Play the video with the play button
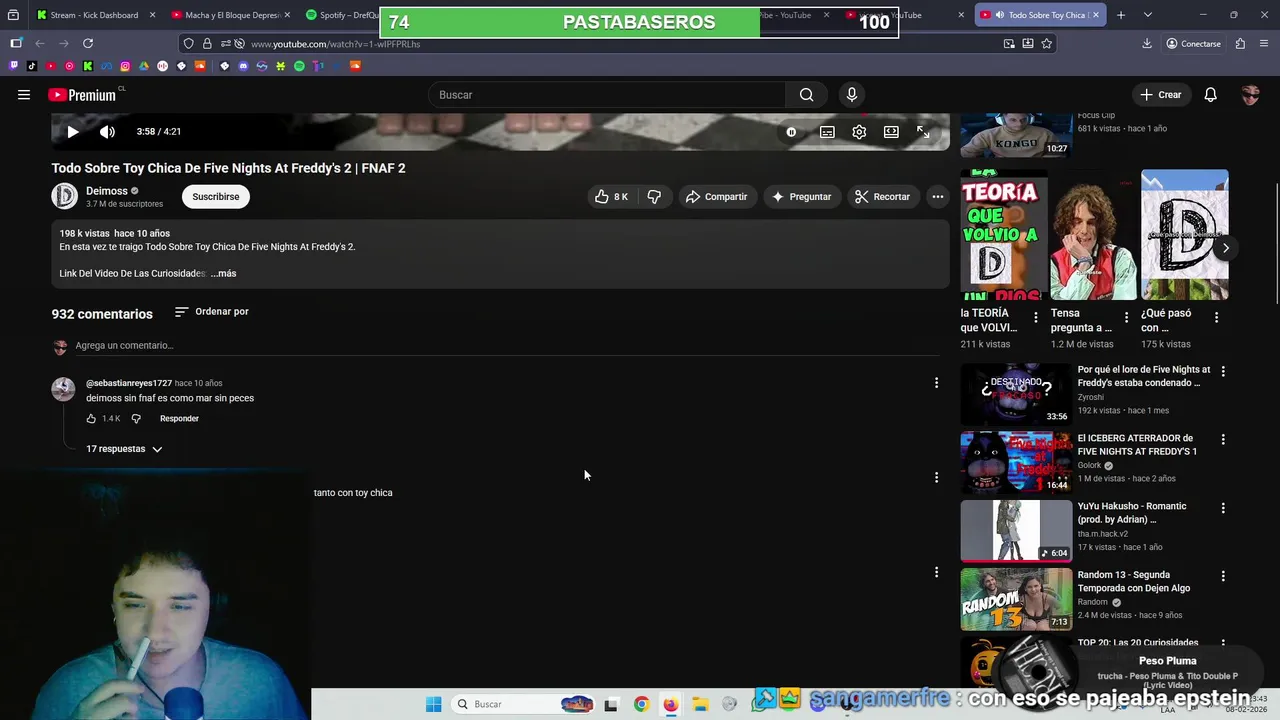 pos(73,132)
